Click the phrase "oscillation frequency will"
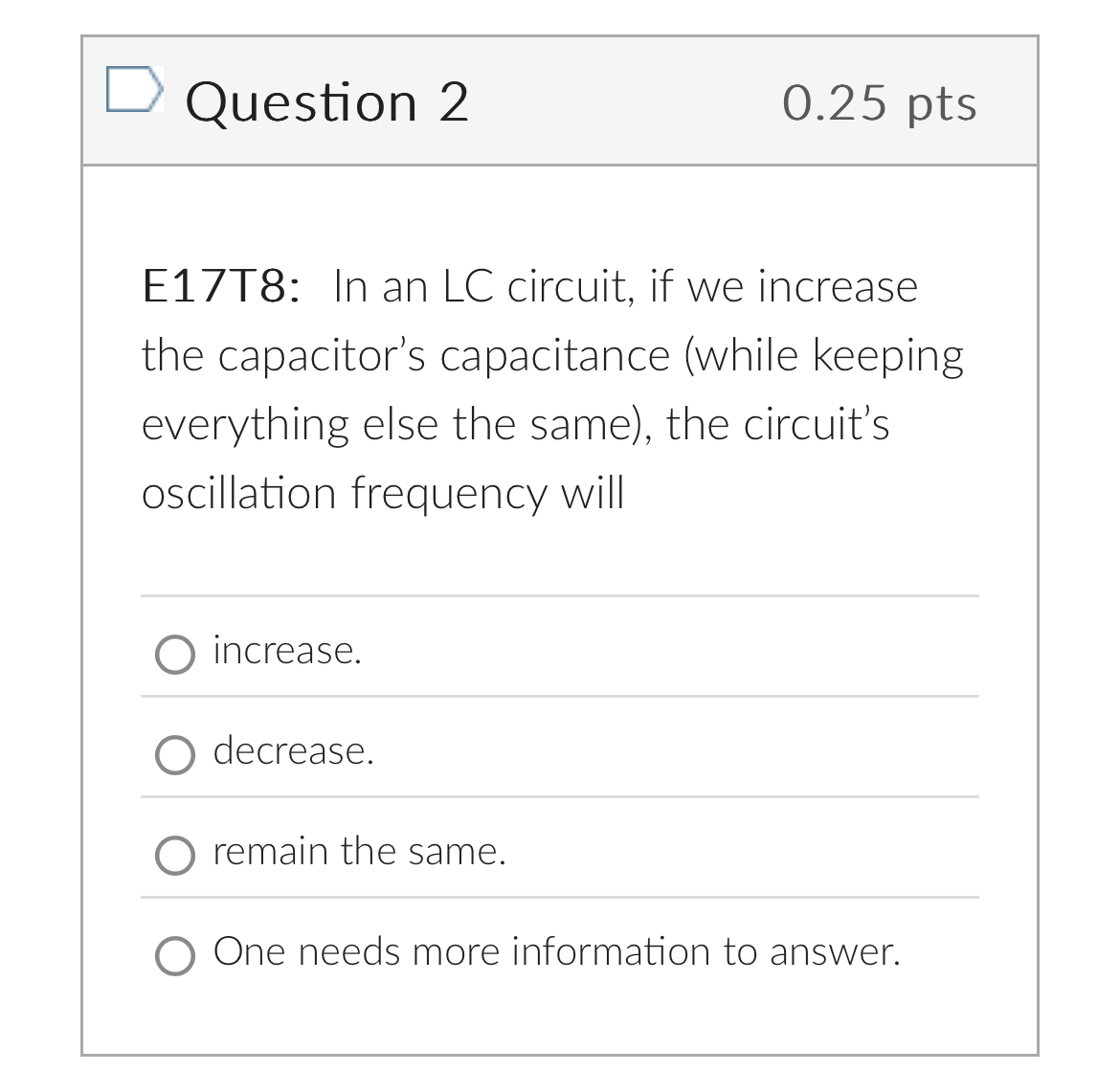1120x1071 pixels. (382, 494)
